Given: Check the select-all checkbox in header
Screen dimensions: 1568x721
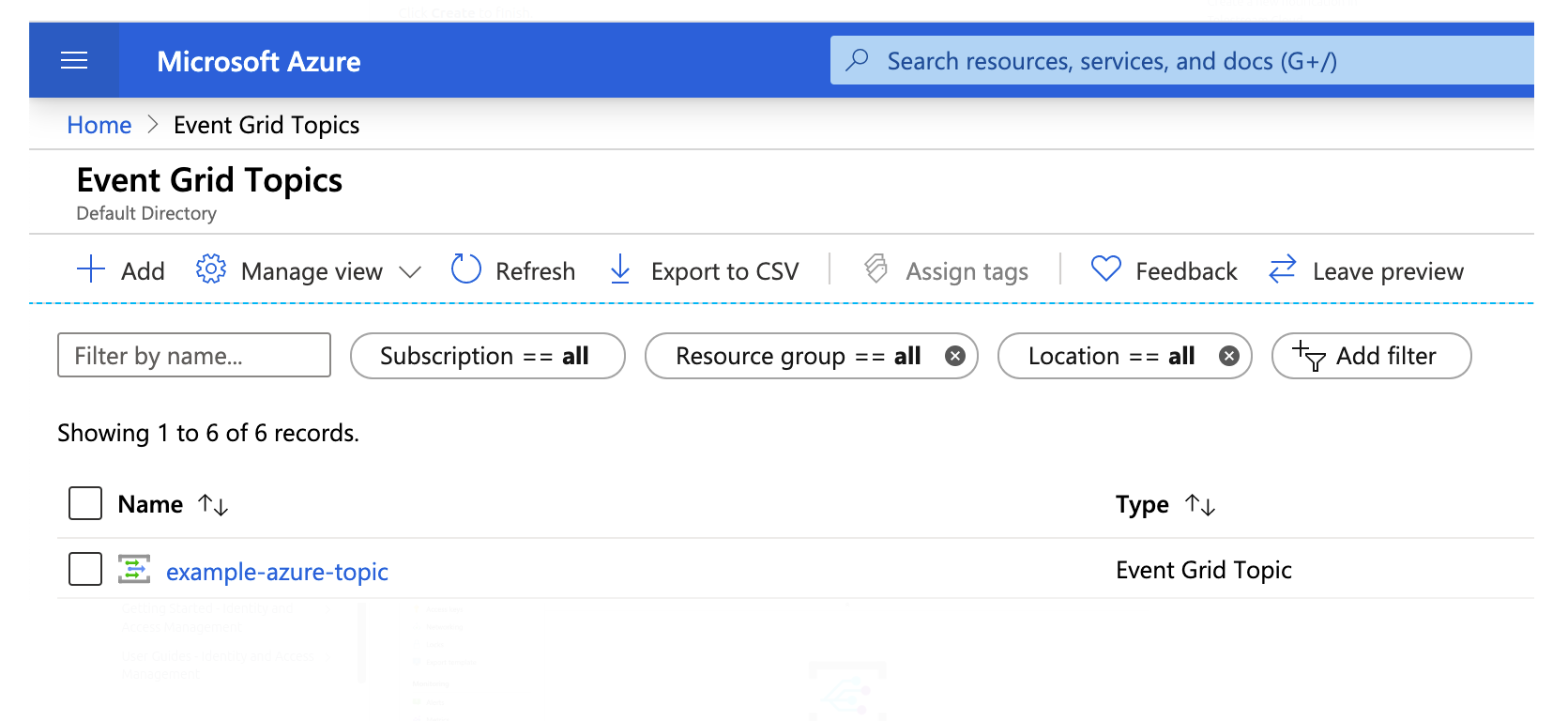Looking at the screenshot, I should [85, 503].
